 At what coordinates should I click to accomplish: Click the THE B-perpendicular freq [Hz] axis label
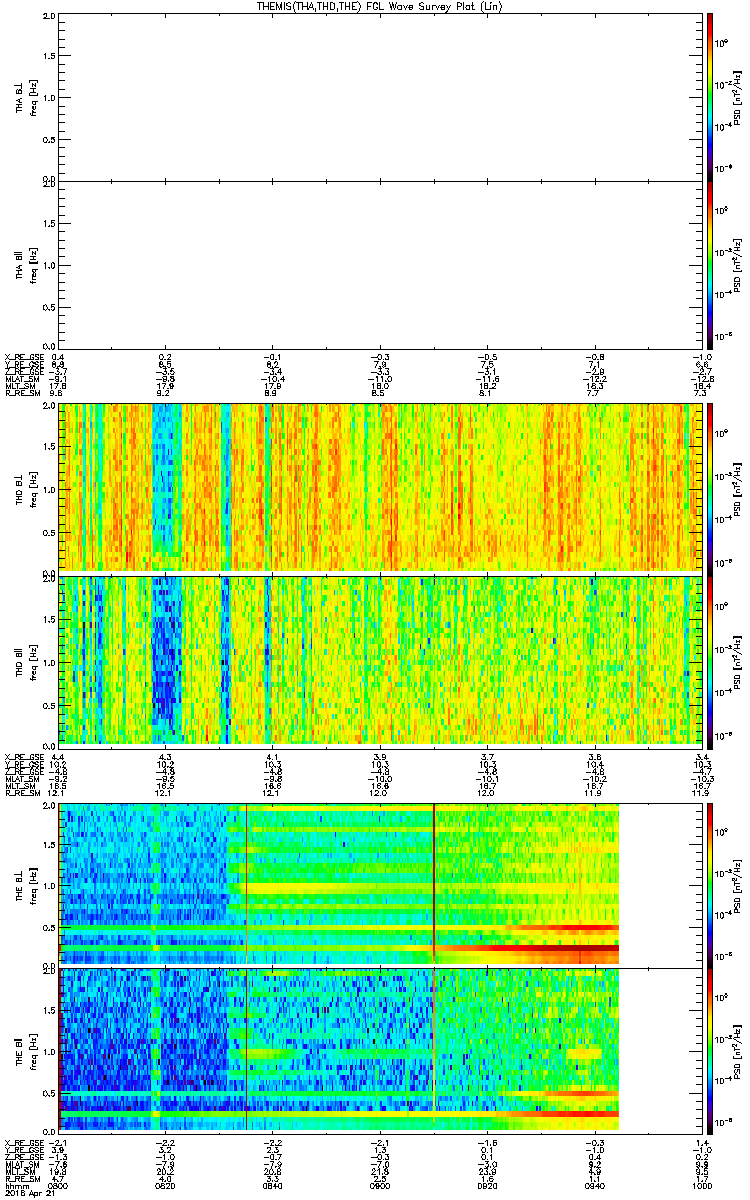pos(33,884)
